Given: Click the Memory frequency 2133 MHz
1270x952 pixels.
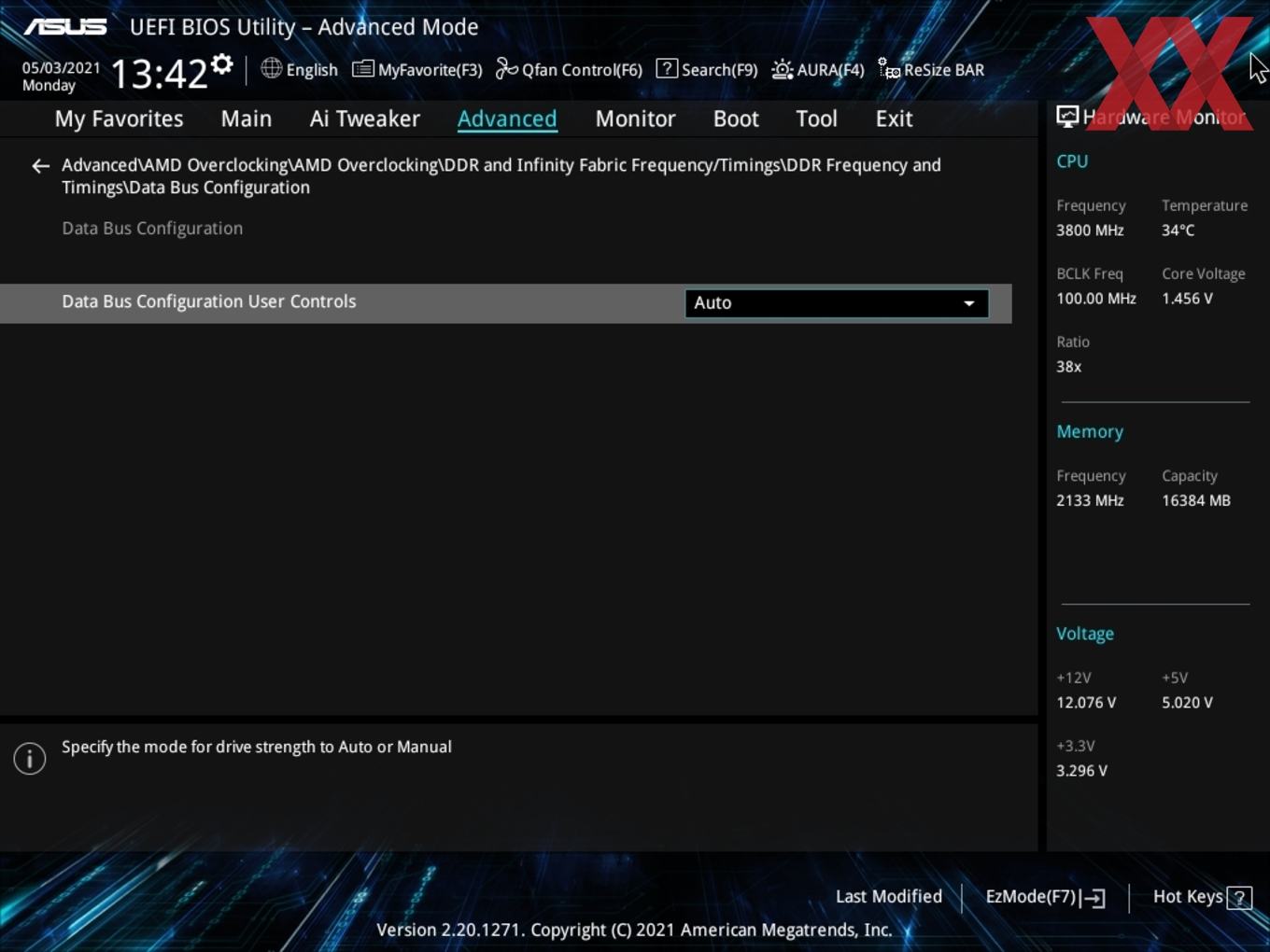Looking at the screenshot, I should tap(1090, 501).
